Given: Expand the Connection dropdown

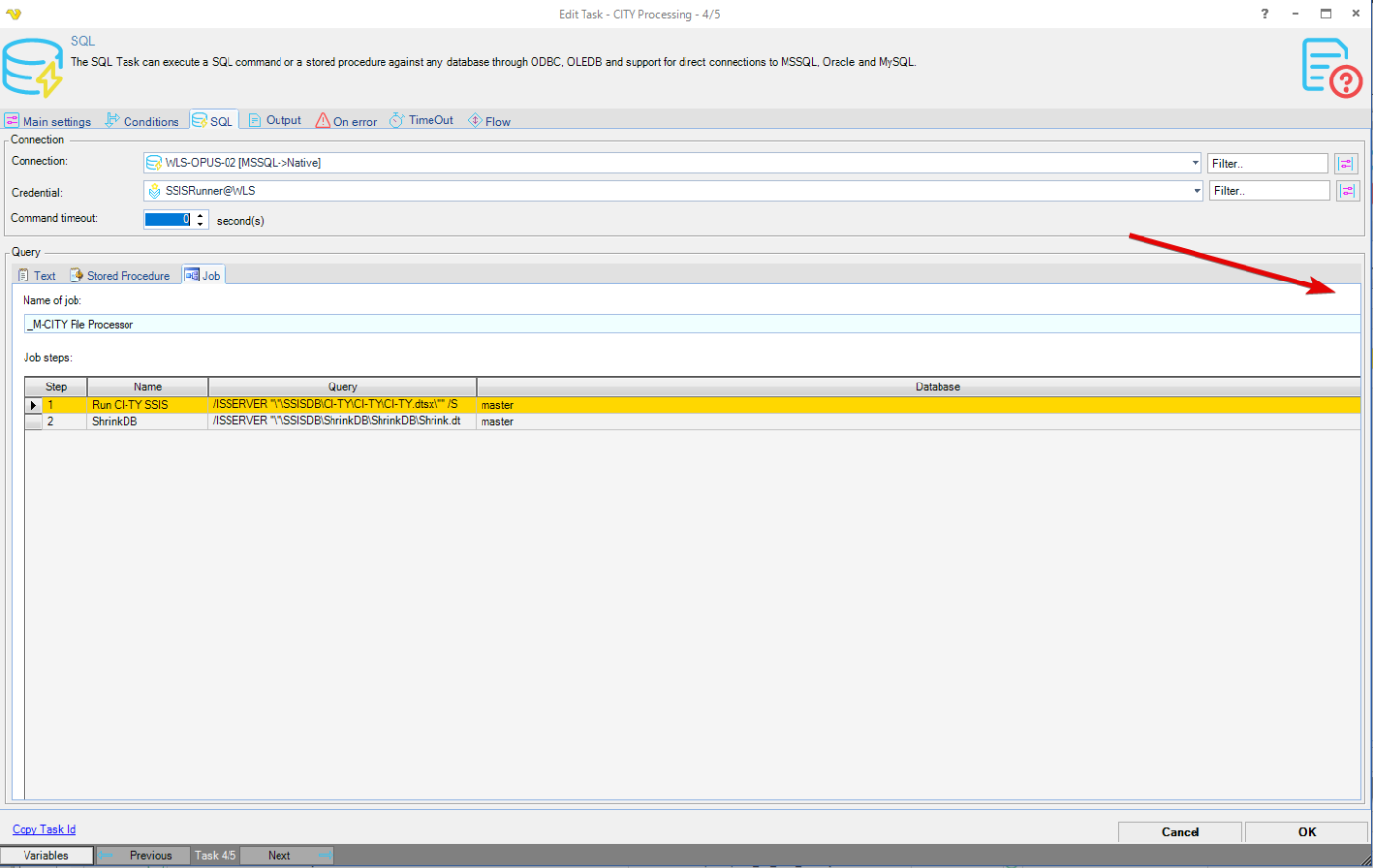Looking at the screenshot, I should (1195, 163).
